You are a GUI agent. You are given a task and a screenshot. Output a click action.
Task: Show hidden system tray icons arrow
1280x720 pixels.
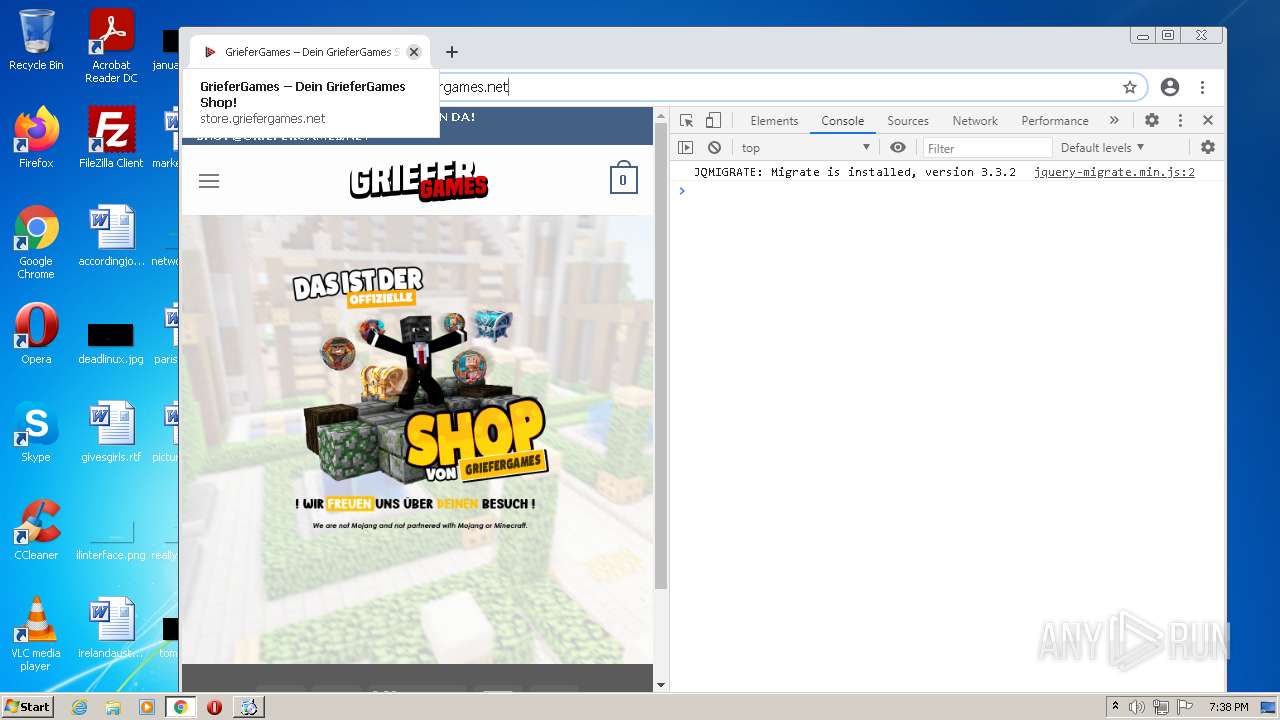pyautogui.click(x=1115, y=707)
